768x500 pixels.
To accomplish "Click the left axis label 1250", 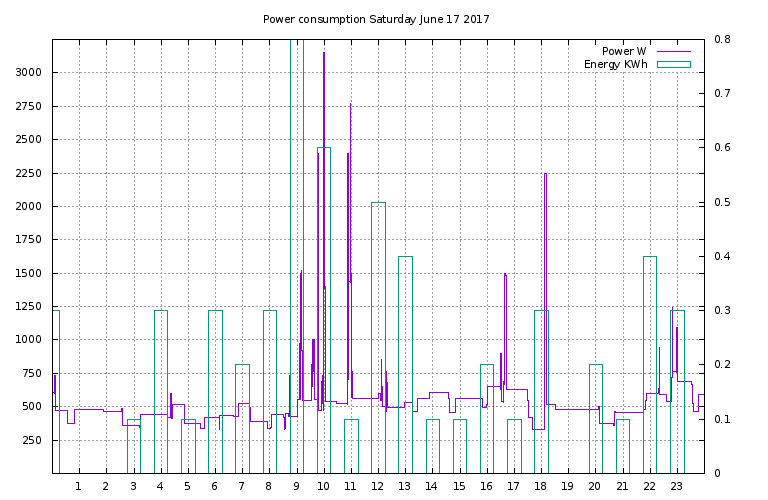I will pyautogui.click(x=28, y=306).
